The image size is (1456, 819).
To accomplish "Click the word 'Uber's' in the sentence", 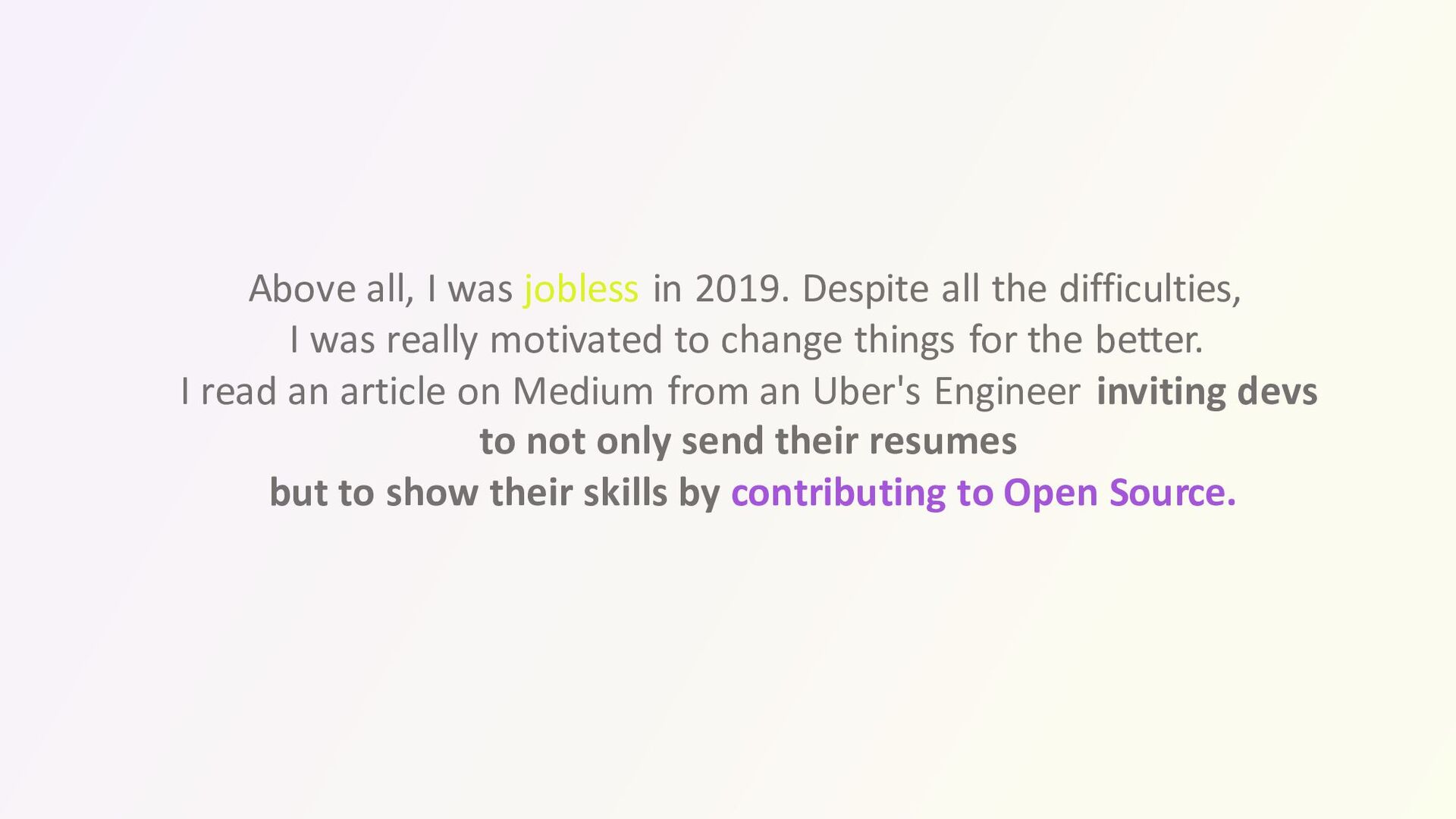I will click(866, 391).
